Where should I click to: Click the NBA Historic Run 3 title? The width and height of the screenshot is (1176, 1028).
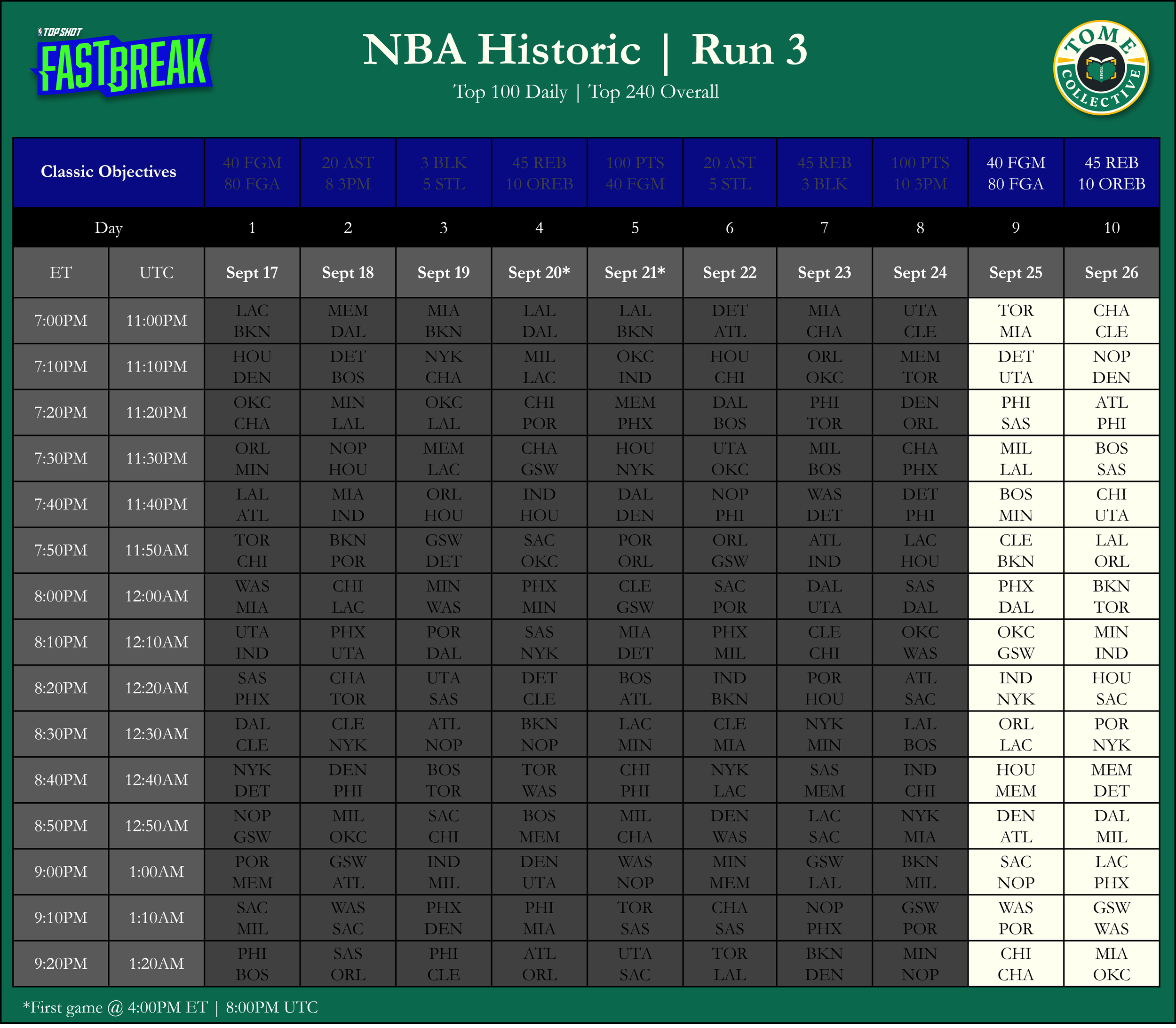click(586, 50)
